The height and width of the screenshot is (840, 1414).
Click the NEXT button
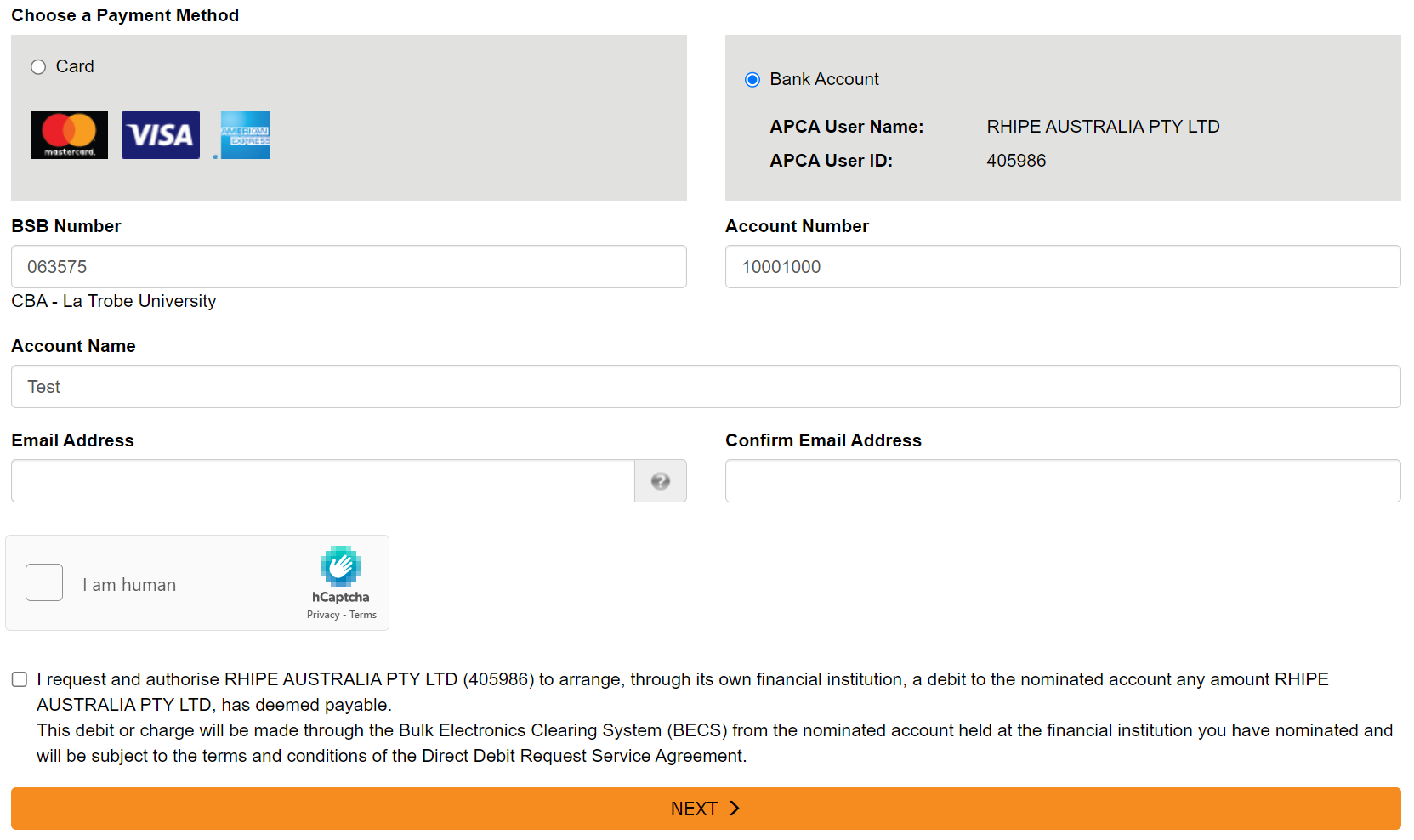point(705,808)
